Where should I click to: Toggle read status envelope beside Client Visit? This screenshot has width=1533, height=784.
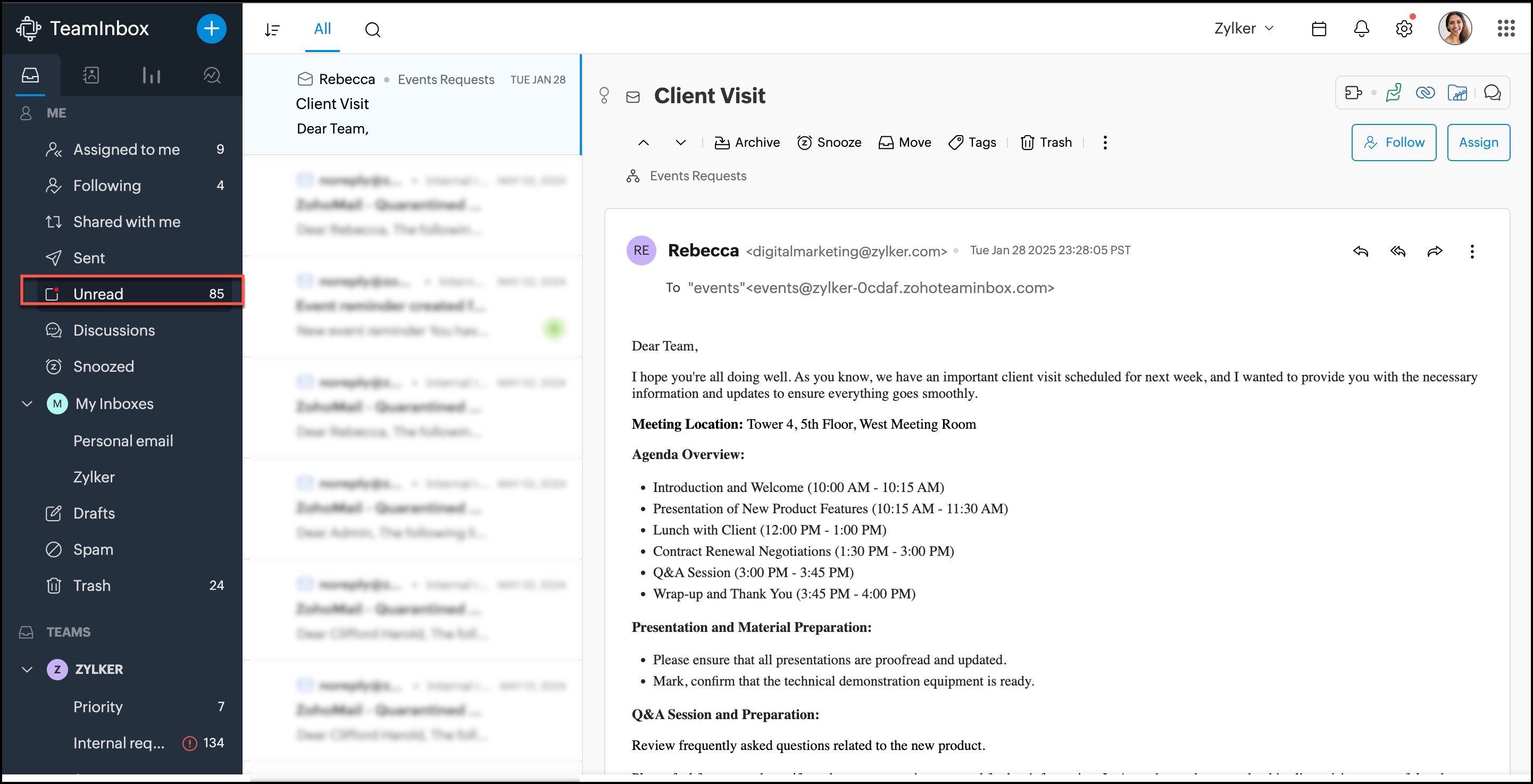pyautogui.click(x=632, y=96)
